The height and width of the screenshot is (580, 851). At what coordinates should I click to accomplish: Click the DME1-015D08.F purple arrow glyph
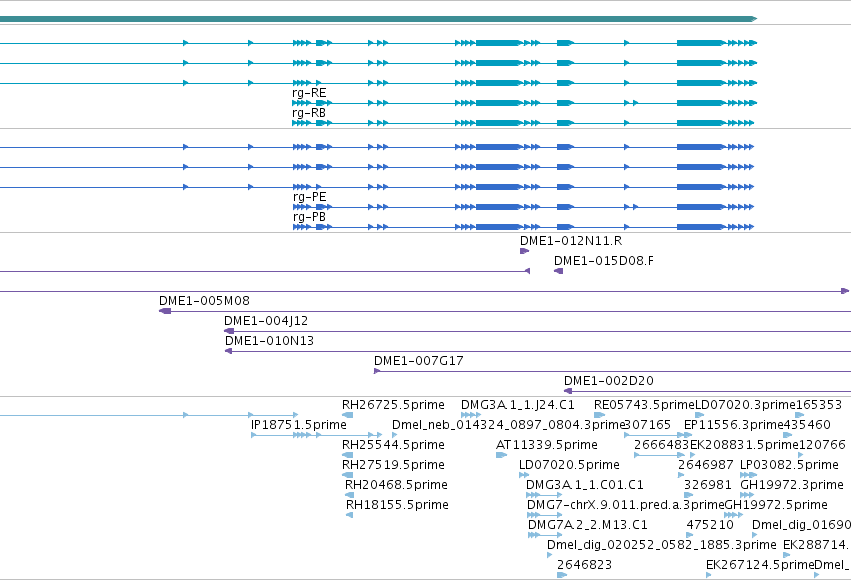pyautogui.click(x=558, y=271)
